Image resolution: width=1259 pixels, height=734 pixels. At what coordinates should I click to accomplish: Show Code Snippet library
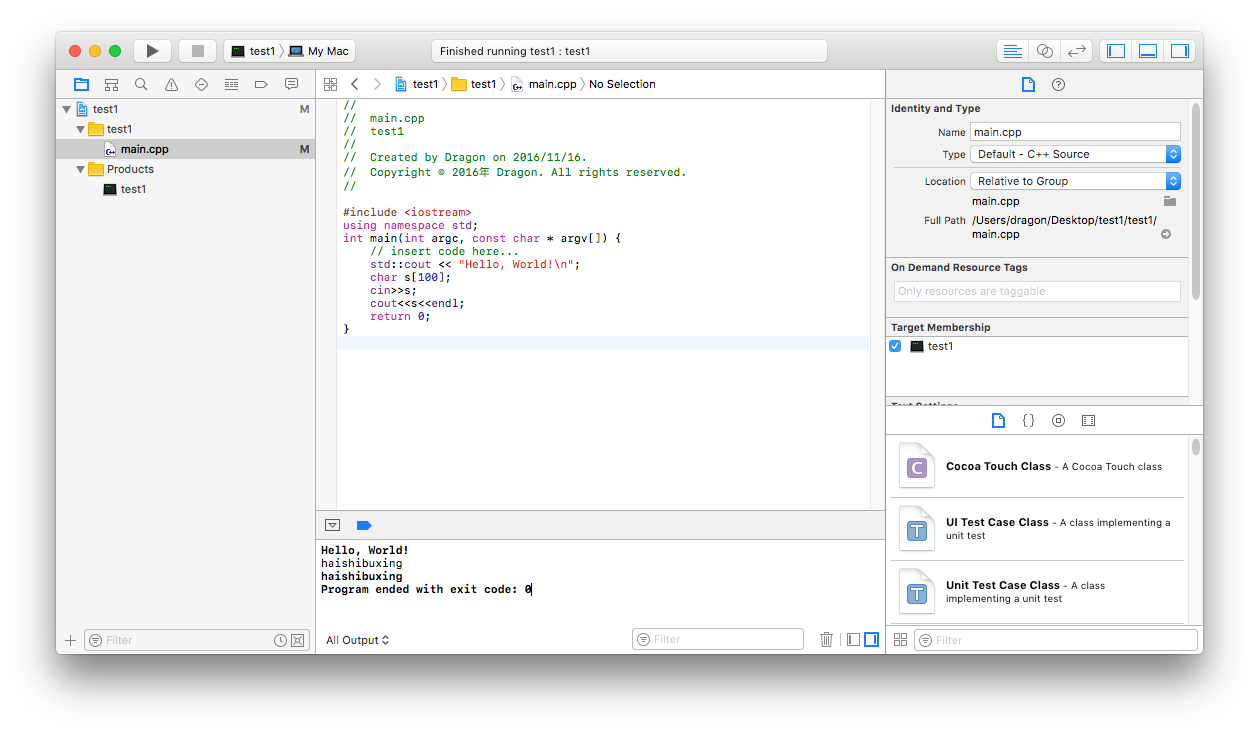tap(1028, 420)
